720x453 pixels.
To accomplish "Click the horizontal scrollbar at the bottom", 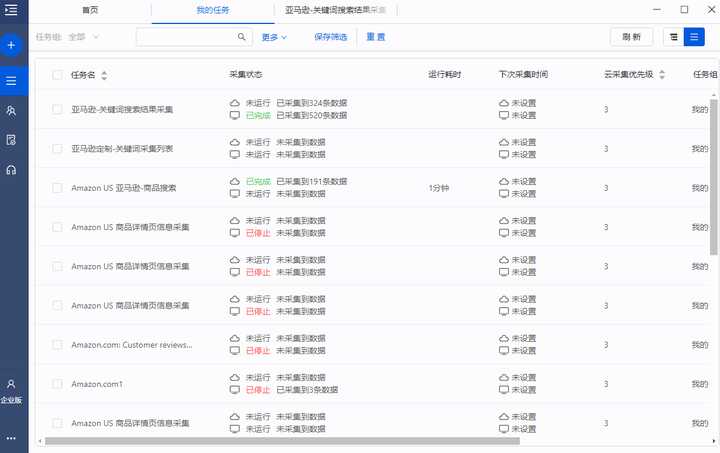I will coord(282,441).
